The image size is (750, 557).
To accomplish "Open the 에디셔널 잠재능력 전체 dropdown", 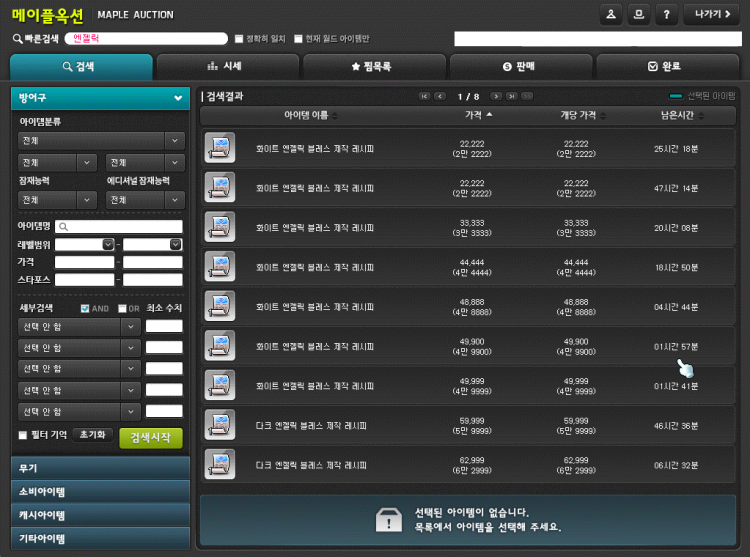I will [x=145, y=200].
